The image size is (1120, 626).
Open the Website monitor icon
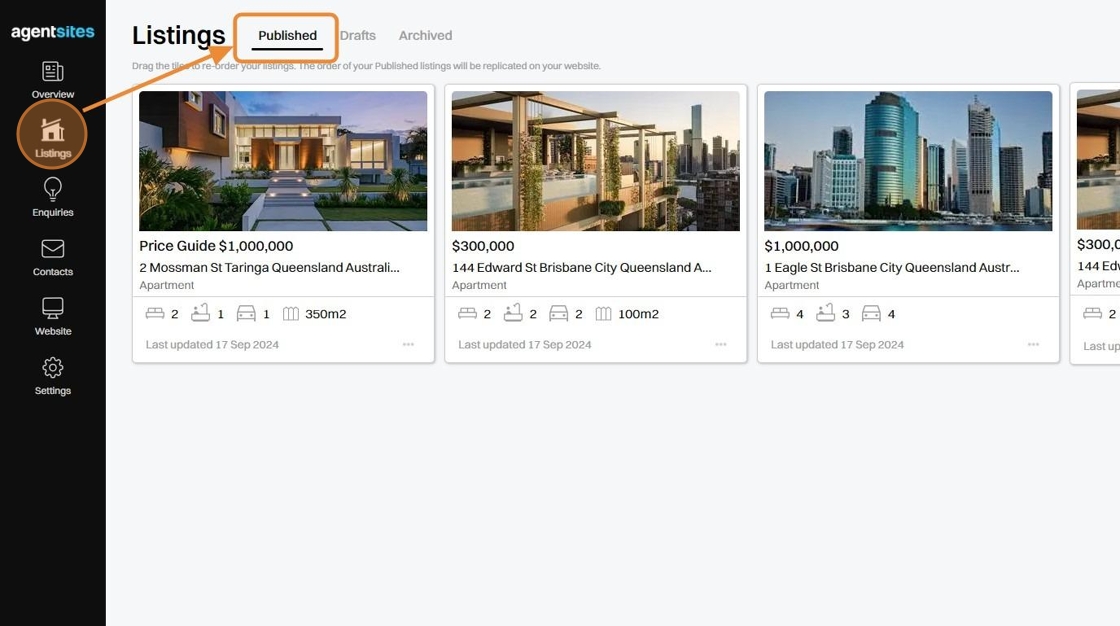click(52, 308)
